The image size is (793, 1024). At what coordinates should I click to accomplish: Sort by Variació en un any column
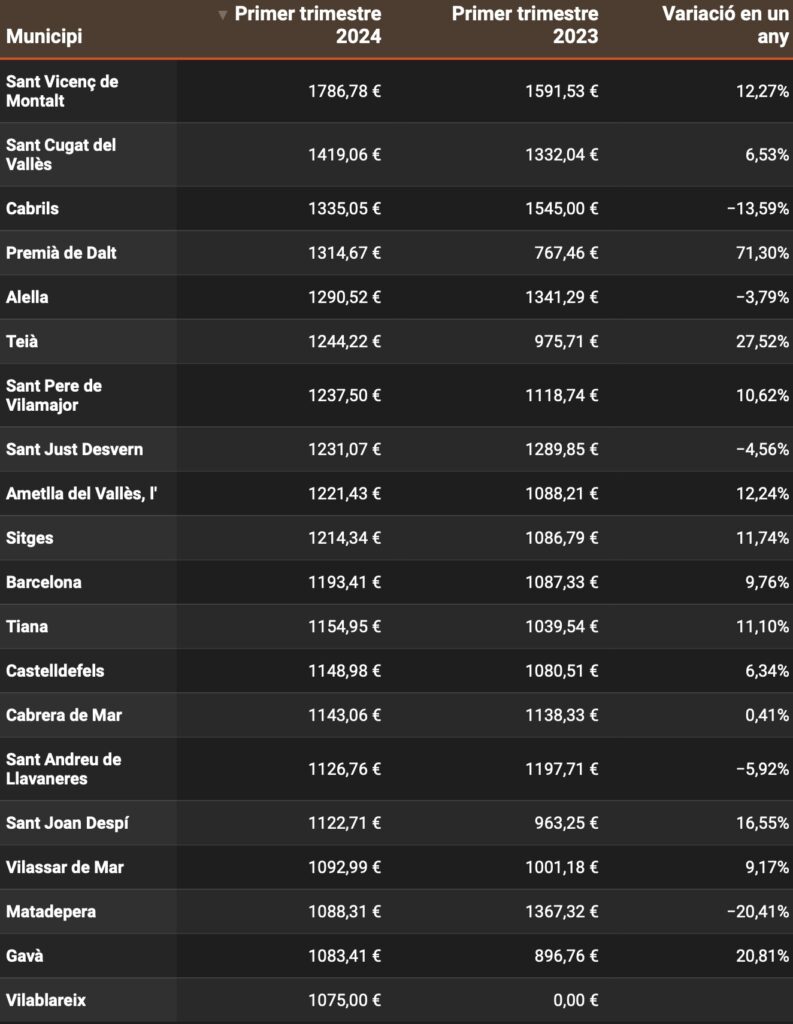click(x=726, y=26)
